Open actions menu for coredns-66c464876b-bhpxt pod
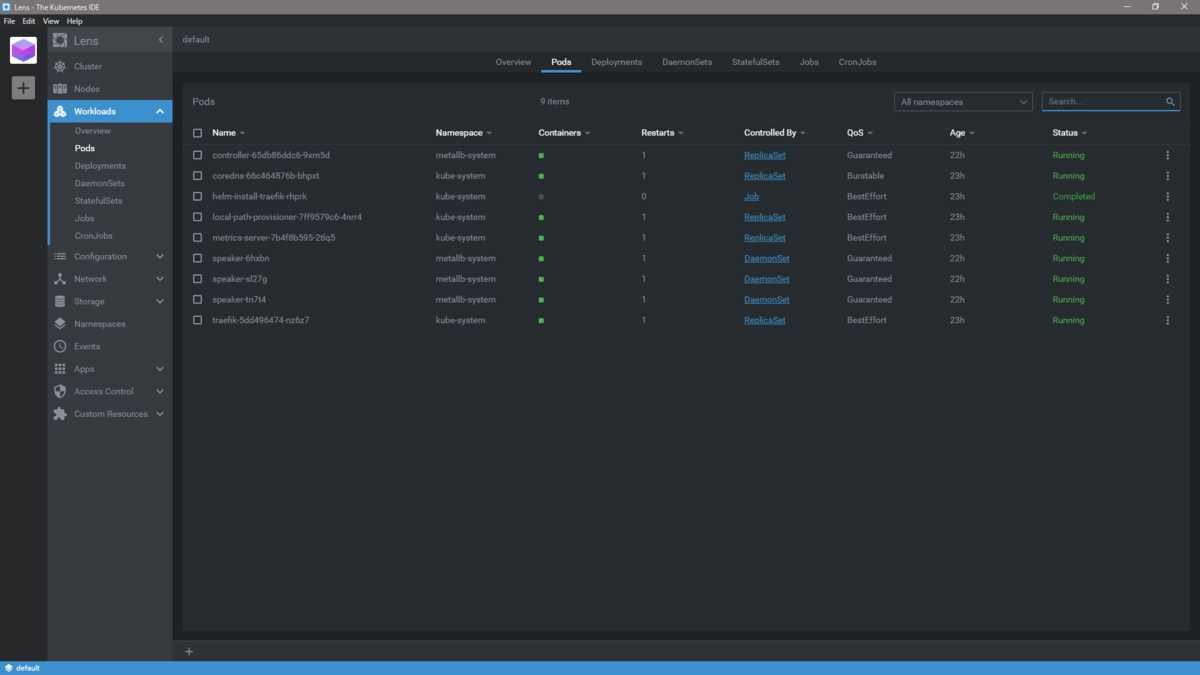This screenshot has width=1200, height=675. tap(1167, 176)
